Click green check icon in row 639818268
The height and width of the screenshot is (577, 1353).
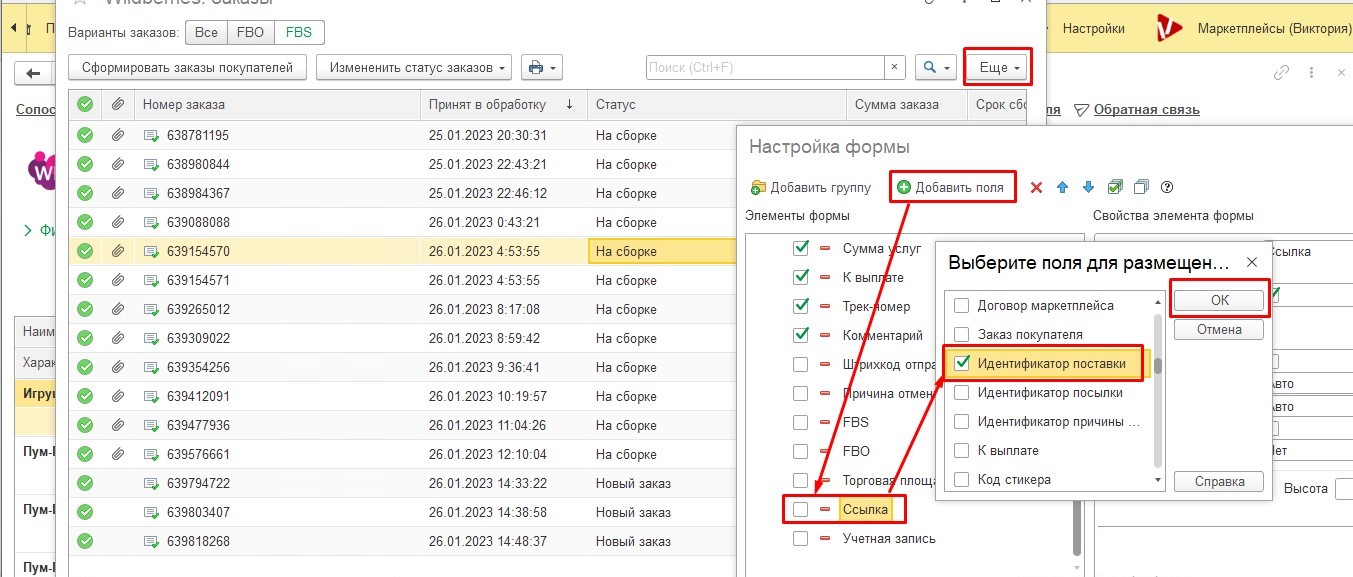(85, 541)
